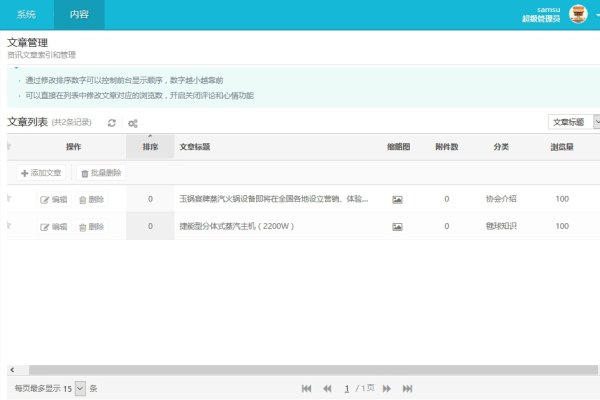
Task: Click the 慥球知识 category cell
Action: [x=501, y=226]
